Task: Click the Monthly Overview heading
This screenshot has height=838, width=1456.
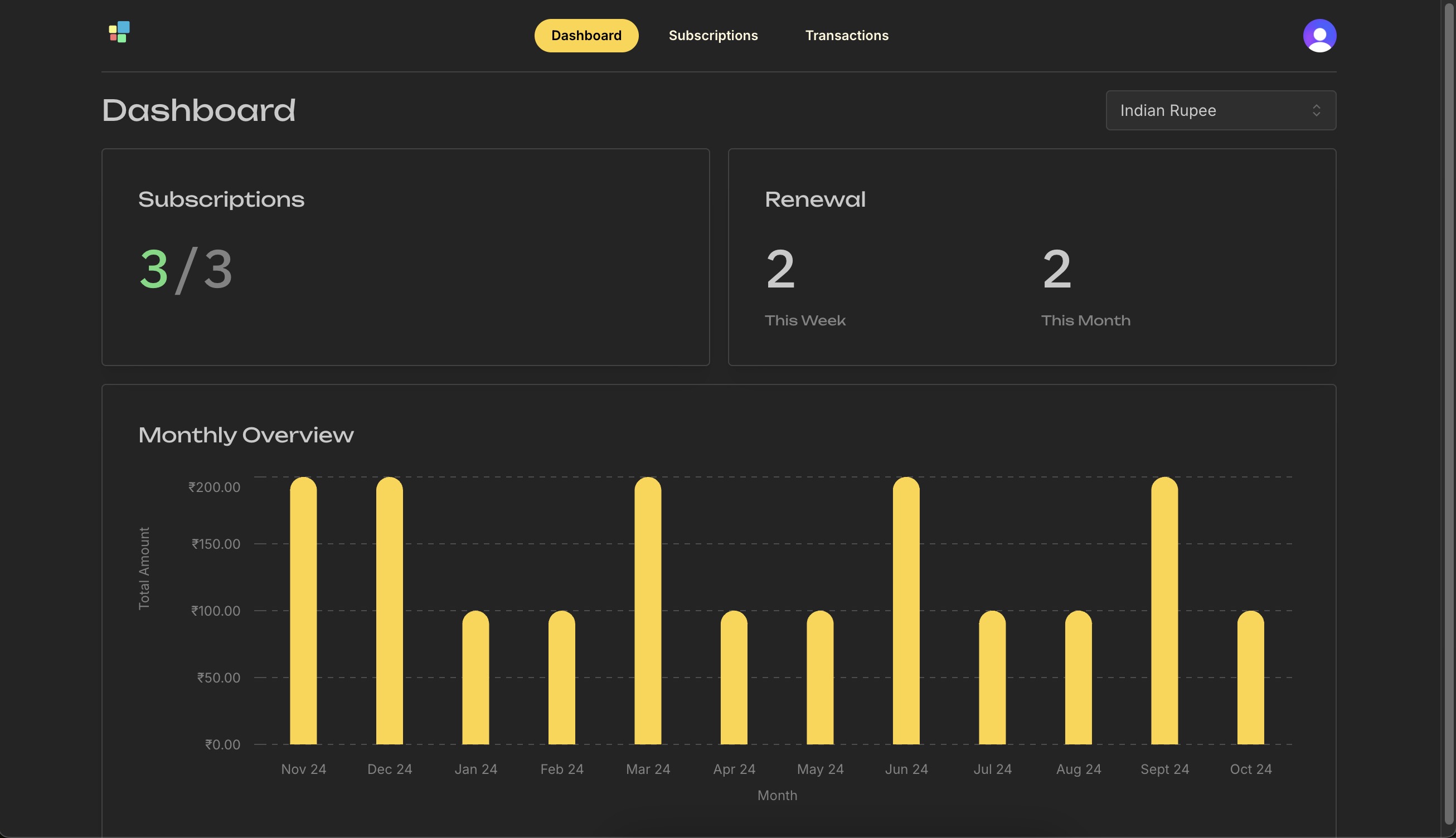Action: point(246,435)
